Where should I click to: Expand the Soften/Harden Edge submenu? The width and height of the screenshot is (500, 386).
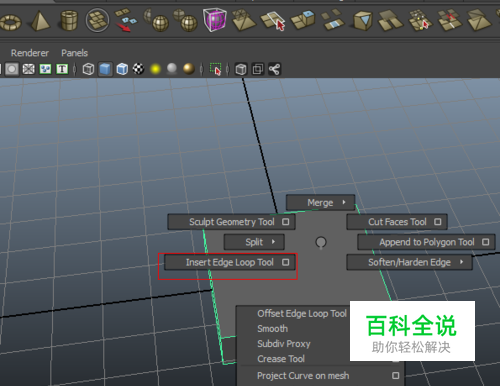click(410, 262)
